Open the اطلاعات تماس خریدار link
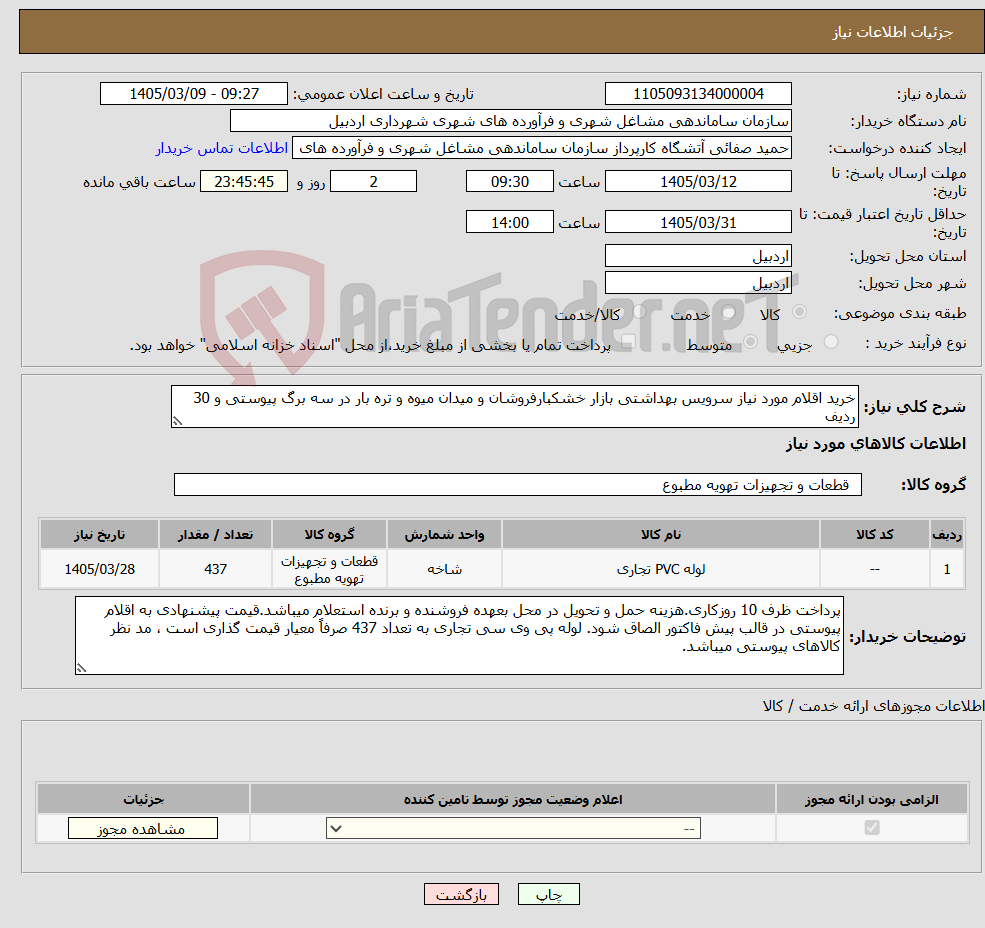Image resolution: width=985 pixels, height=928 pixels. [221, 148]
